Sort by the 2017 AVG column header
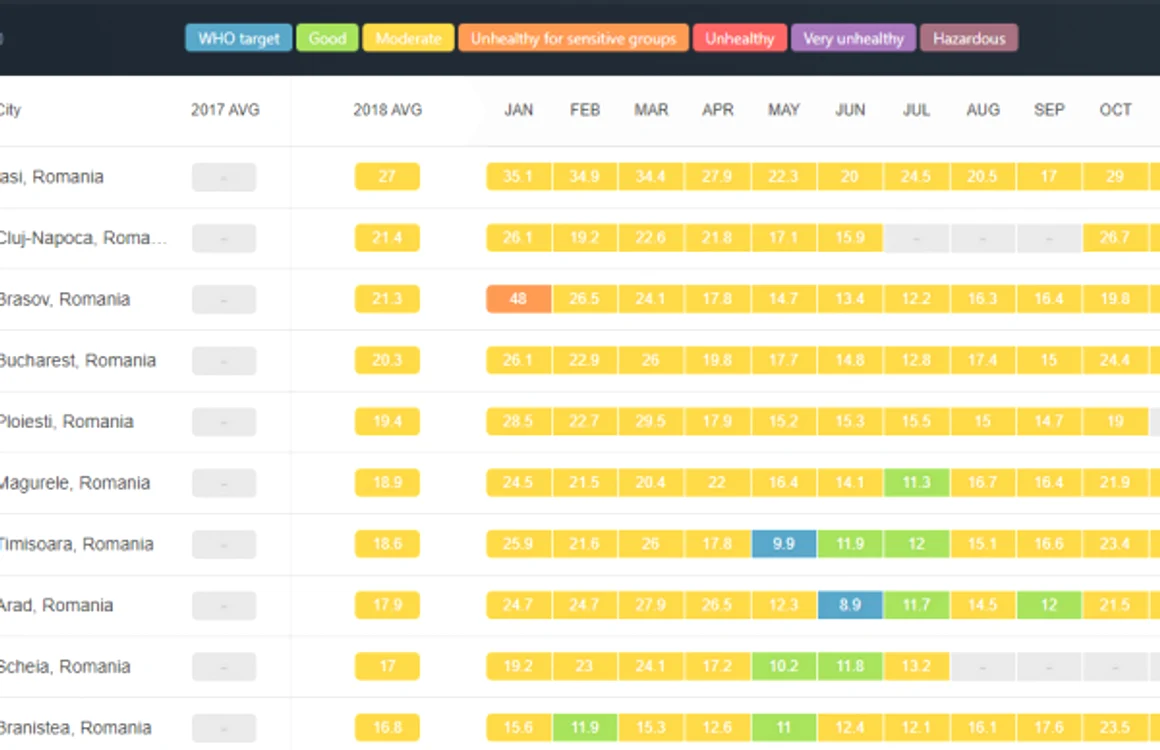 pos(225,110)
